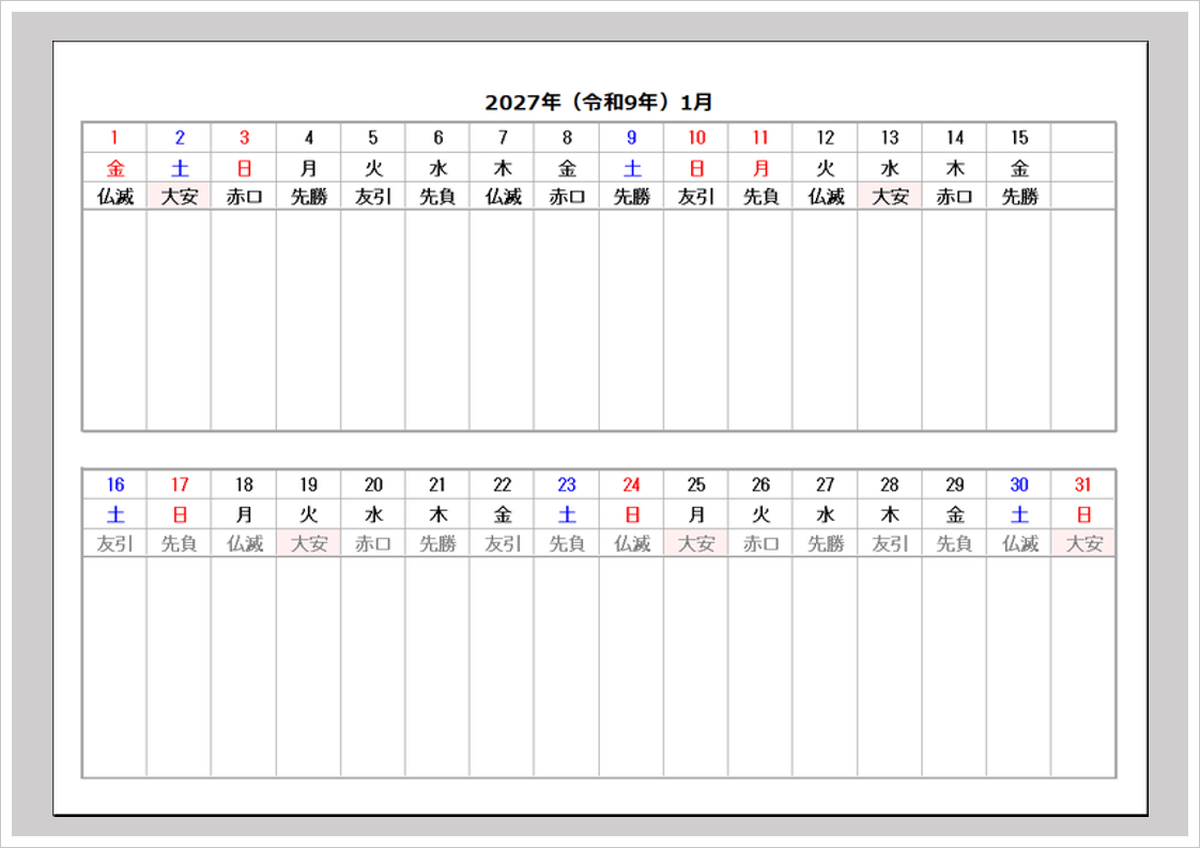Viewport: 1200px width, 848px height.
Task: Select date number 5
Action: (x=373, y=138)
